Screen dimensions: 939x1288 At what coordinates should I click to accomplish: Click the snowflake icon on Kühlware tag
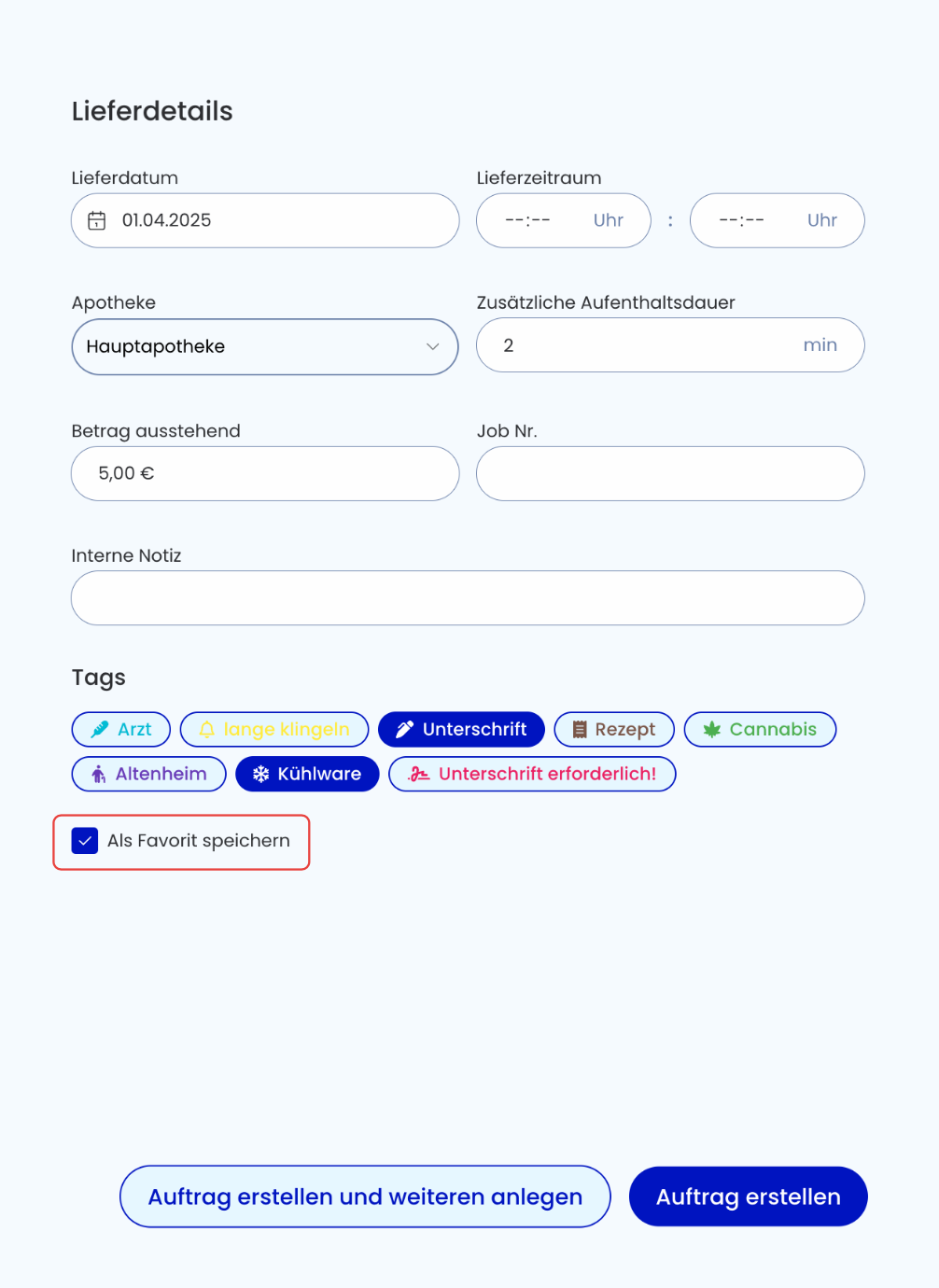[261, 774]
